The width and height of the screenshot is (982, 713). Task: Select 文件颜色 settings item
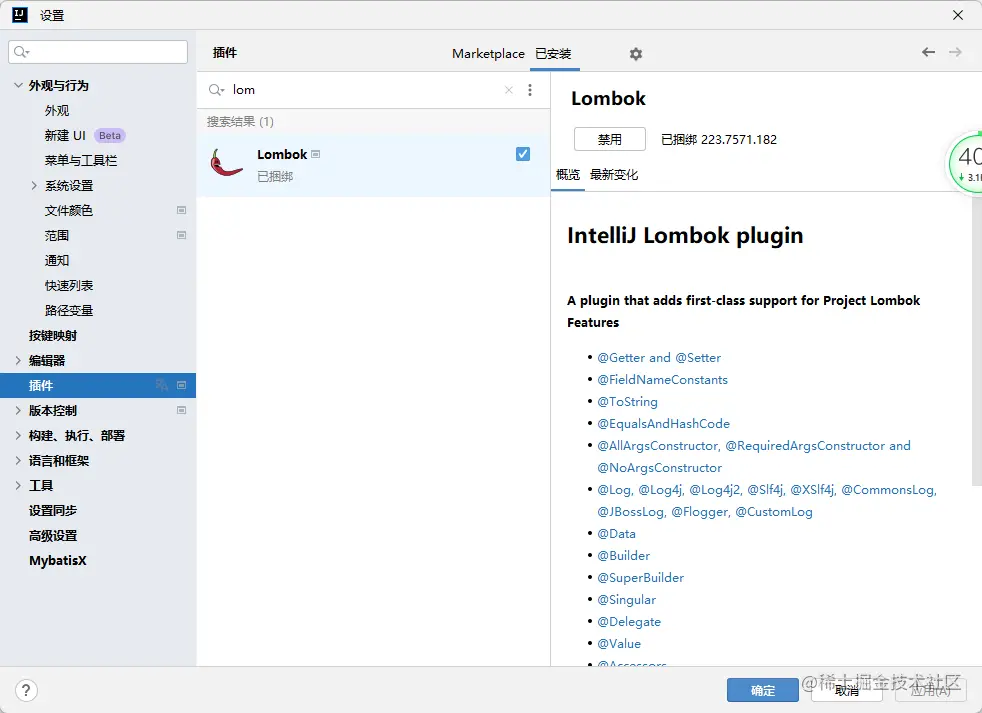(x=68, y=211)
